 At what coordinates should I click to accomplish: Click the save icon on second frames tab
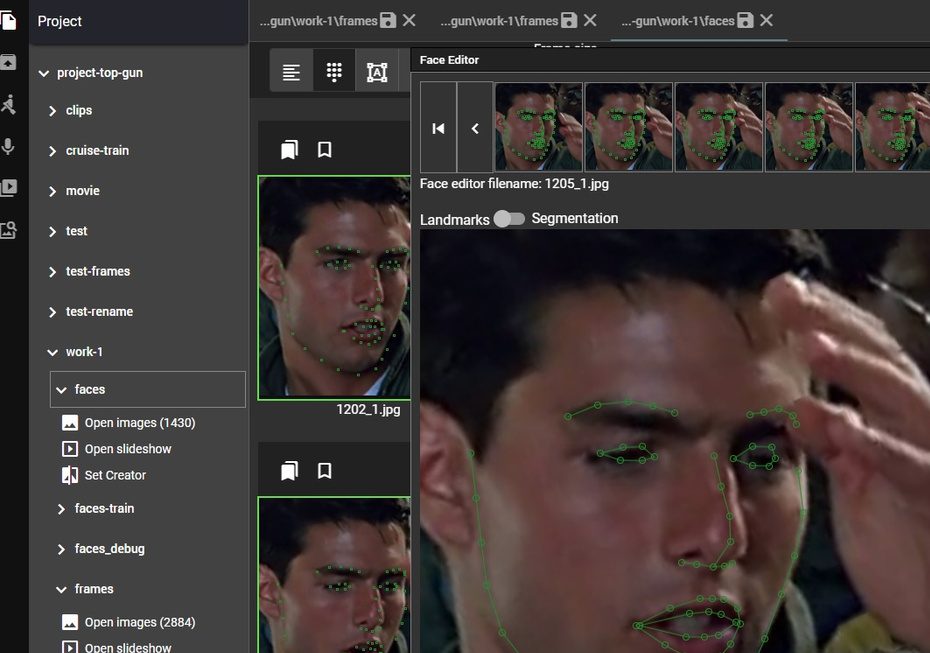pyautogui.click(x=569, y=20)
